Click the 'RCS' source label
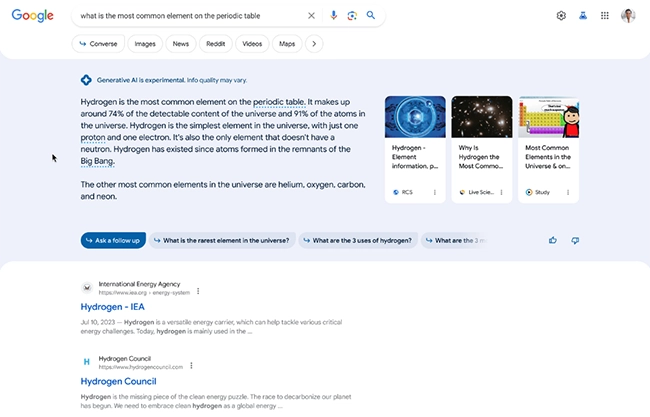This screenshot has width=650, height=417. (407, 192)
